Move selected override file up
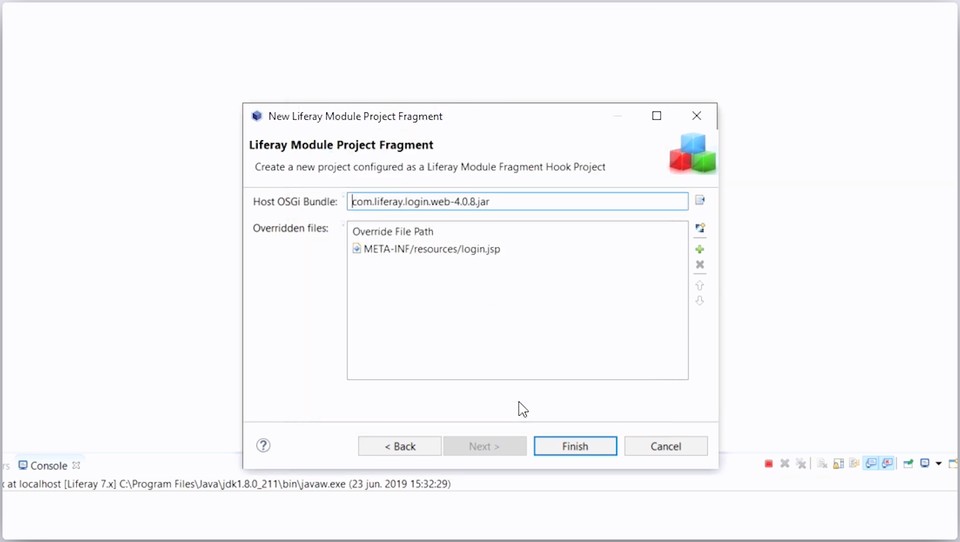Viewport: 960px width, 542px height. [x=700, y=285]
